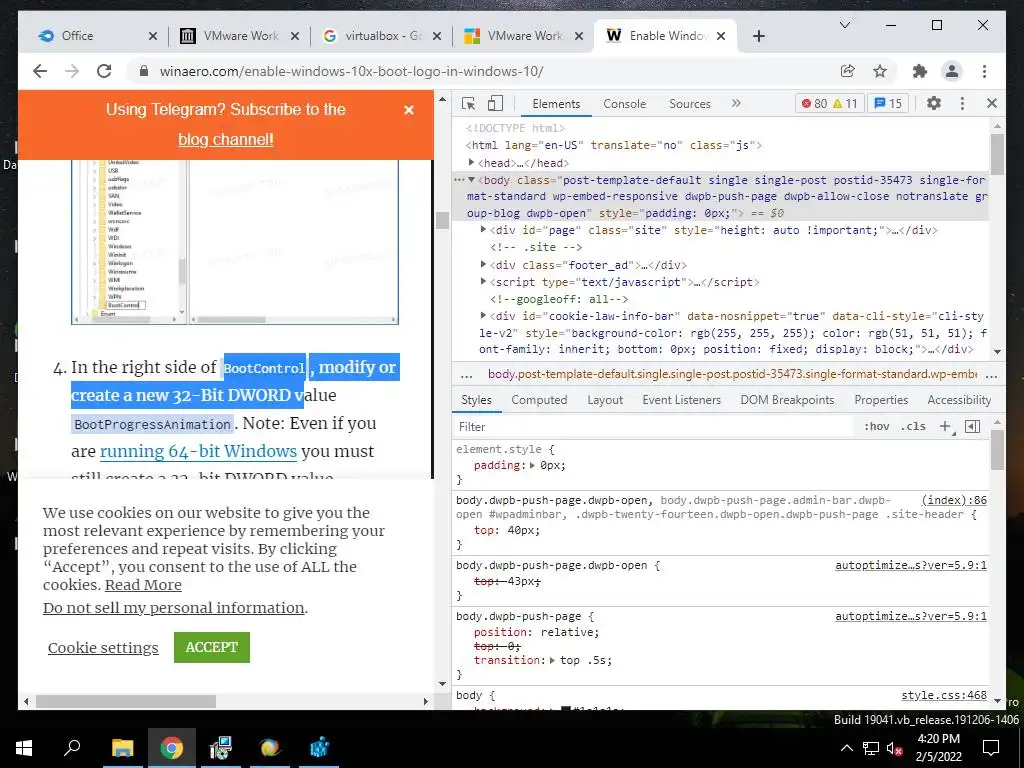Viewport: 1024px width, 768px height.
Task: Open the Chrome extensions puzzle icon
Action: click(x=920, y=71)
